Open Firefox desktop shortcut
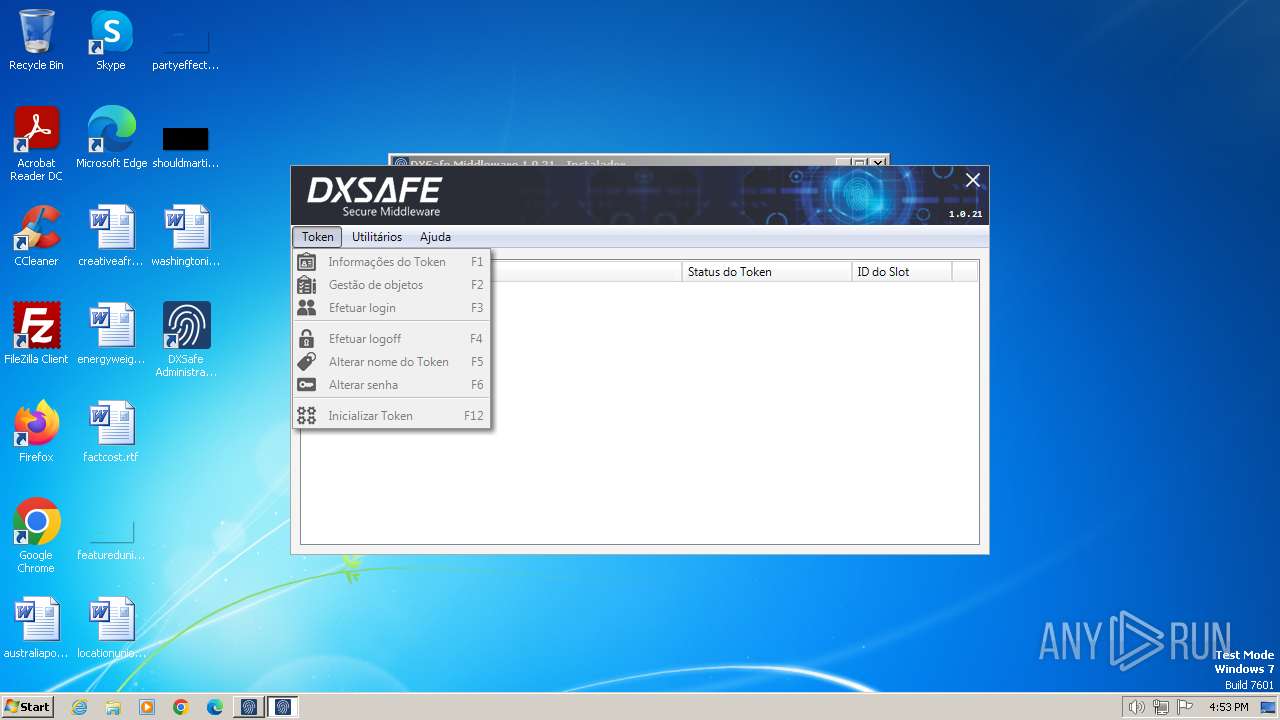The width and height of the screenshot is (1280, 720). point(36,432)
